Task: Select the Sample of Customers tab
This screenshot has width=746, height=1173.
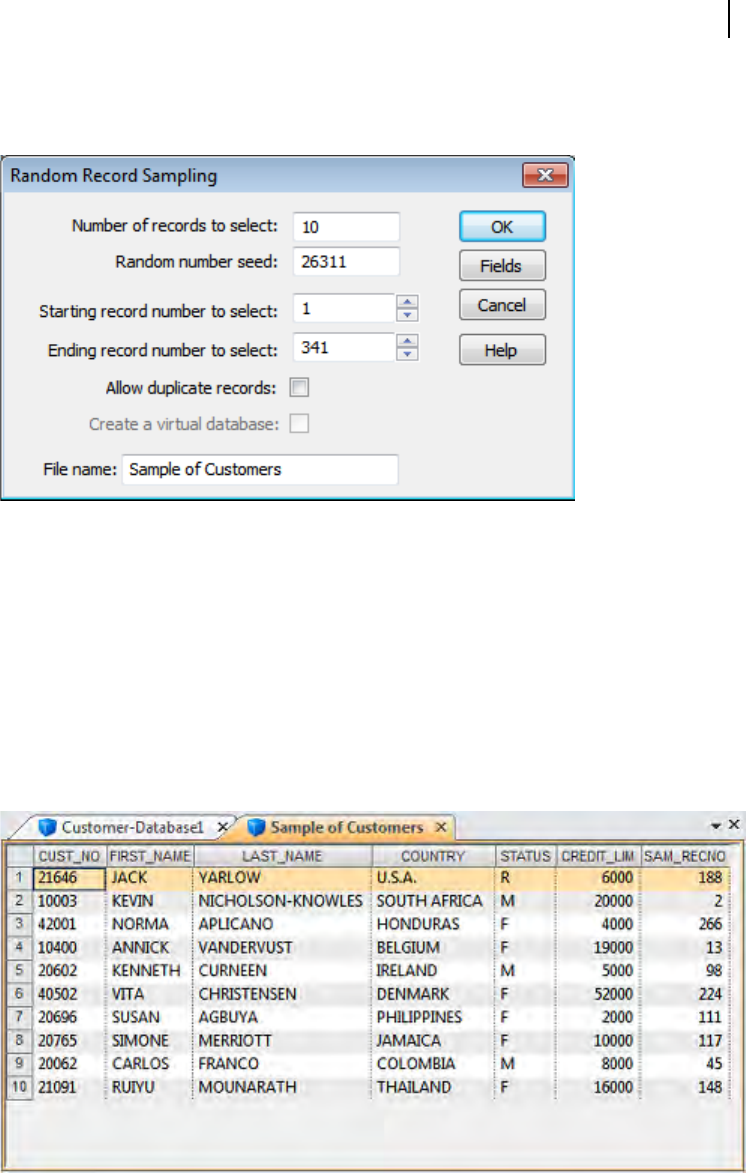Action: click(346, 827)
